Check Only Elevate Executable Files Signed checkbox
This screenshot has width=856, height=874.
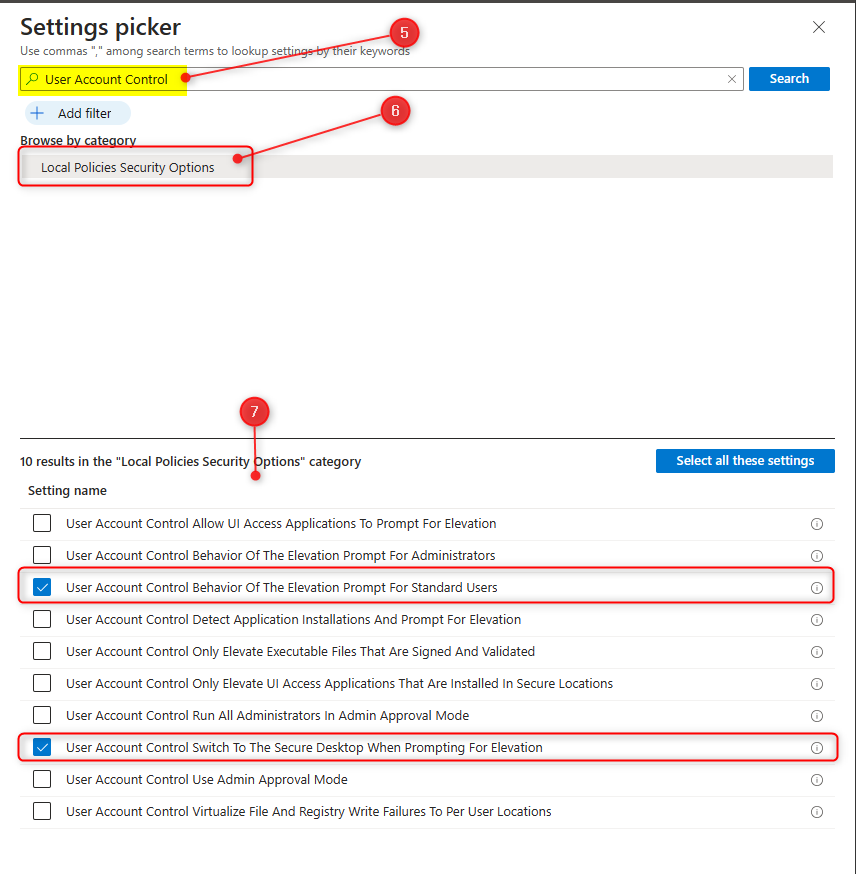[42, 651]
